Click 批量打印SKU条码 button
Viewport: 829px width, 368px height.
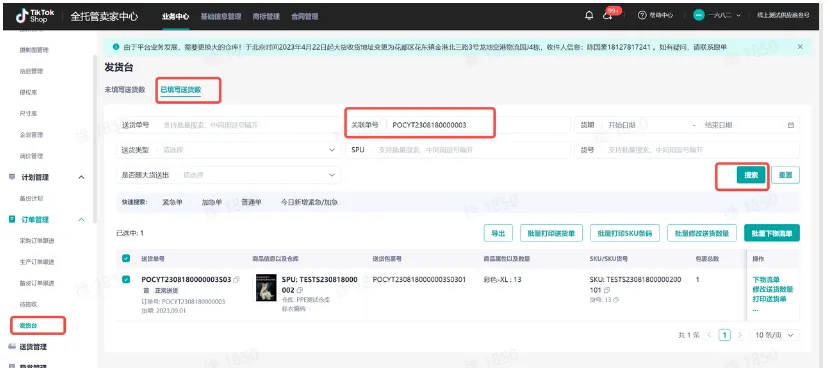[x=624, y=233]
